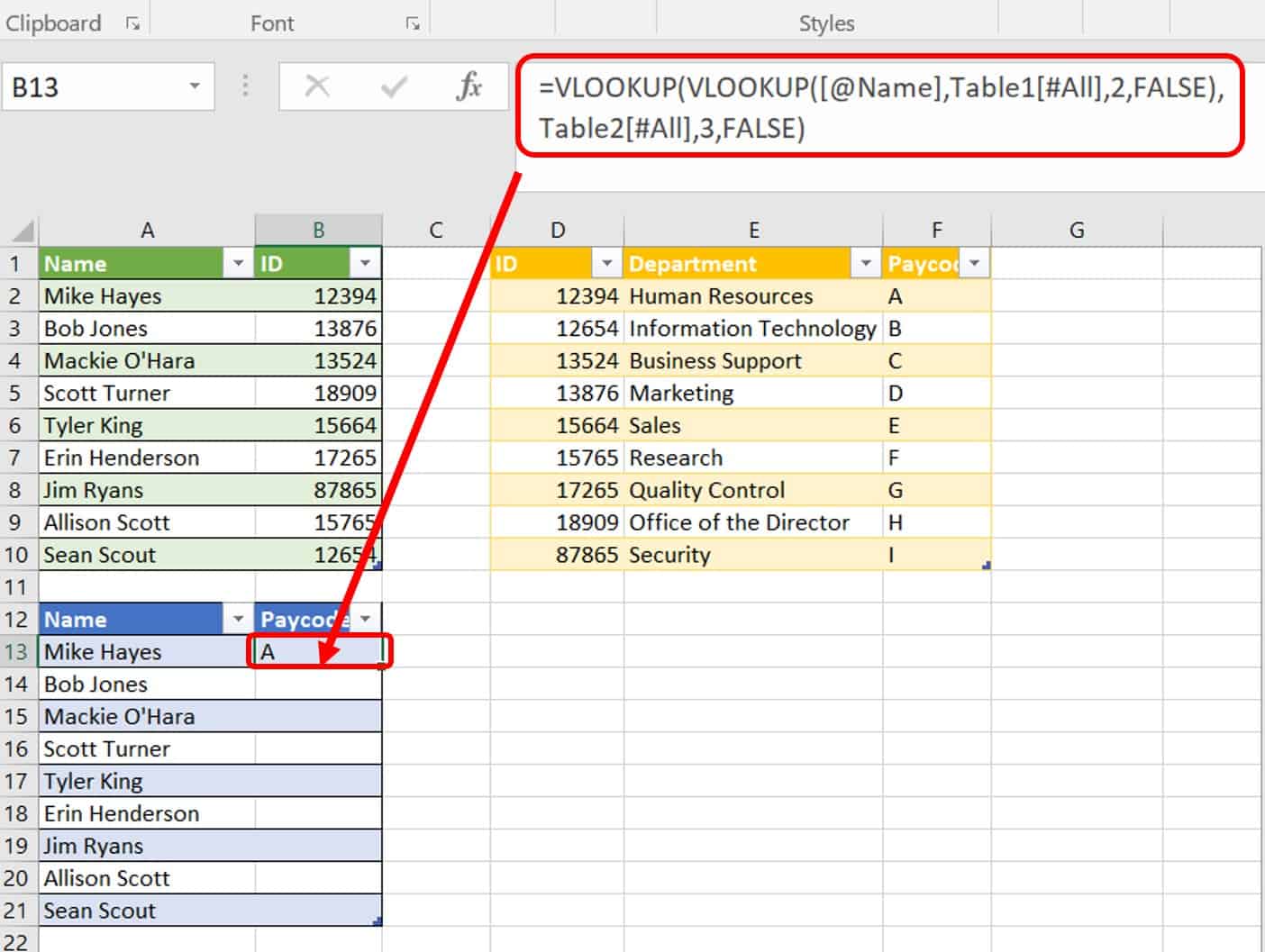Open the green Name column filter dropdown
Screen dimensions: 1265x952
coord(238,264)
